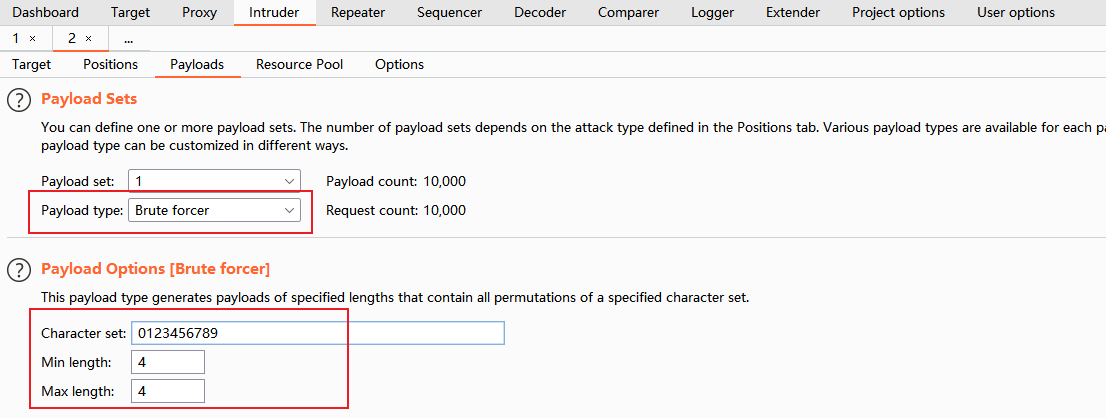This screenshot has height=418, width=1106.
Task: Switch to the Positions sub-tab
Action: coord(110,64)
